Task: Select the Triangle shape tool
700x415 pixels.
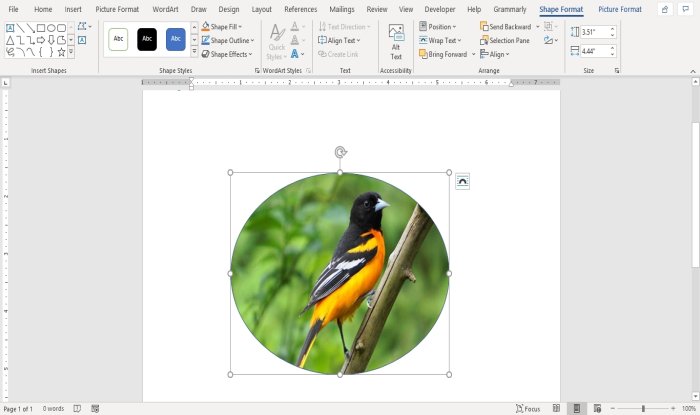Action: pos(10,40)
